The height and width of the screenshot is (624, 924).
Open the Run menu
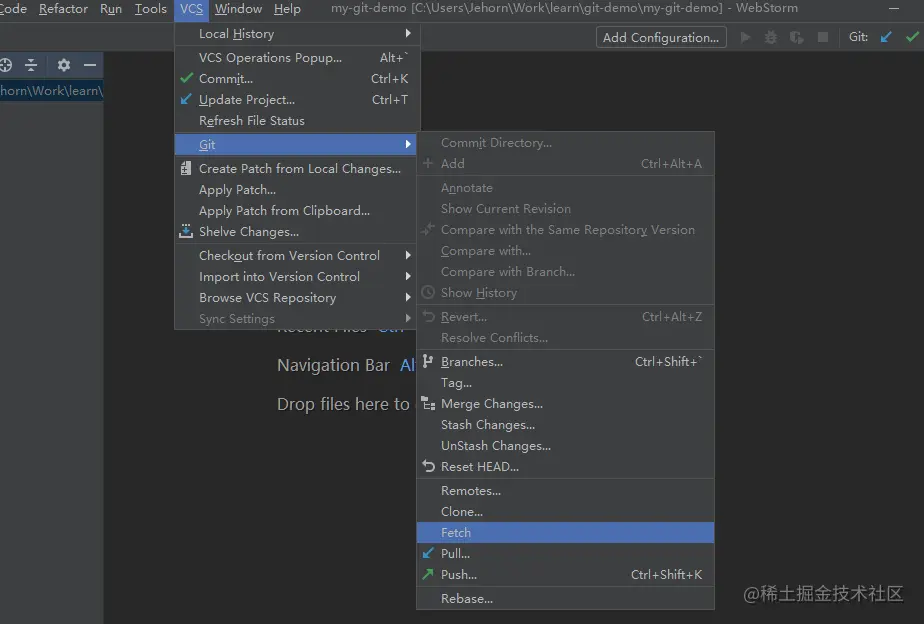pos(111,9)
